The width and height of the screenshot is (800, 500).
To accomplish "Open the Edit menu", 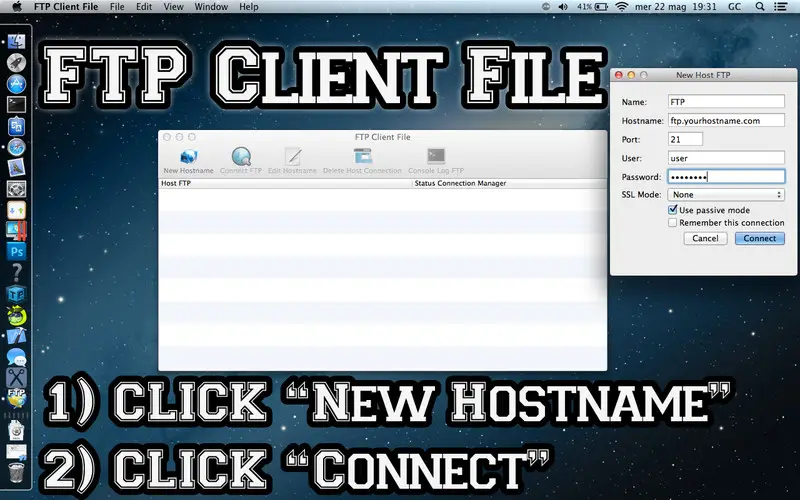I will [x=144, y=7].
